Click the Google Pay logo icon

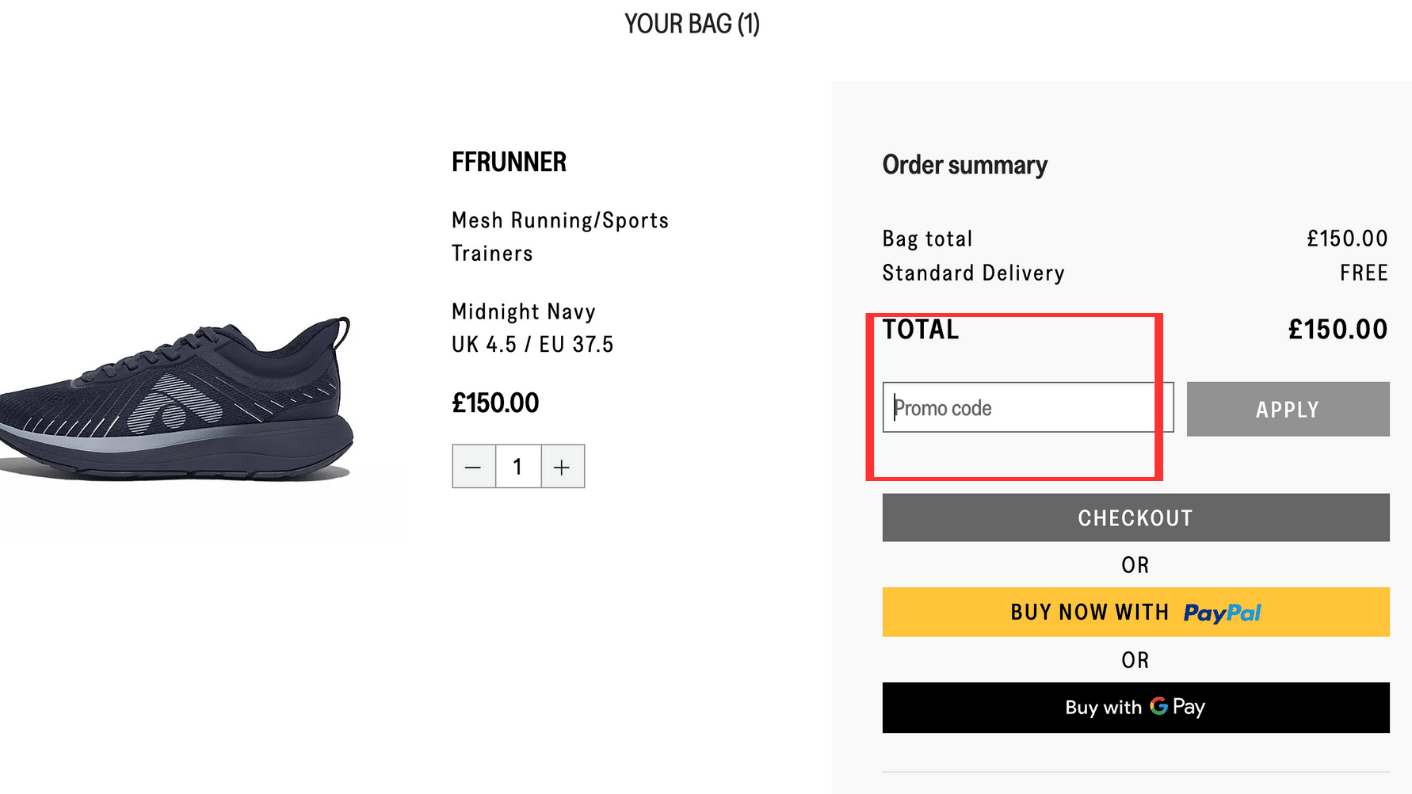[1160, 707]
